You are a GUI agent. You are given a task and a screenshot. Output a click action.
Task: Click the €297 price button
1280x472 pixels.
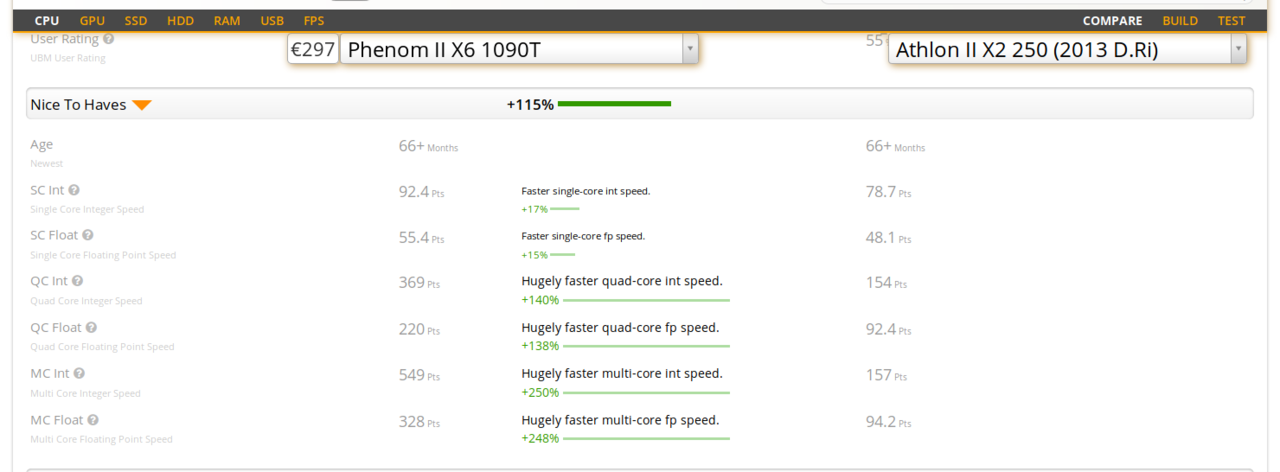[313, 49]
